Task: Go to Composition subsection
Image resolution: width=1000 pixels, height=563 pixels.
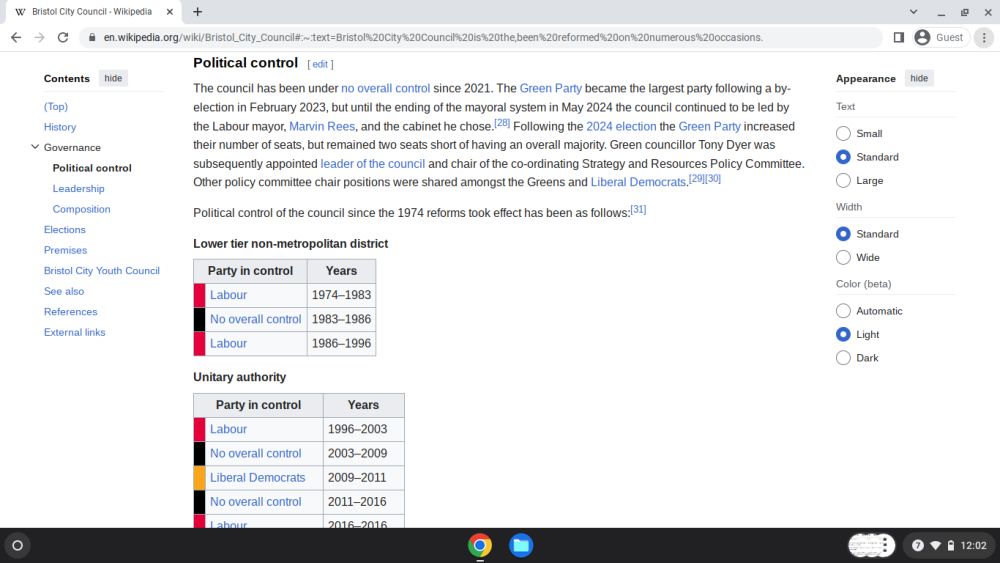Action: click(82, 209)
